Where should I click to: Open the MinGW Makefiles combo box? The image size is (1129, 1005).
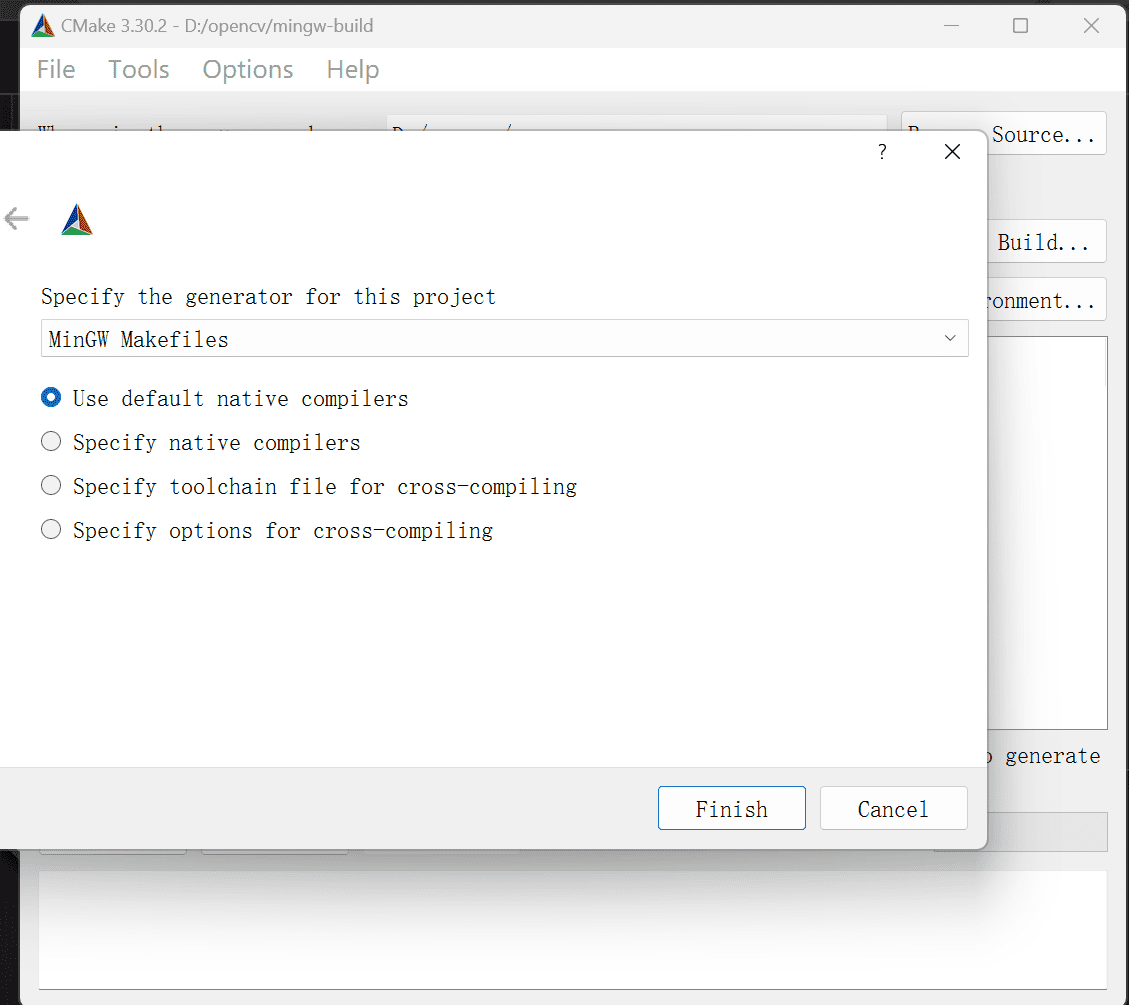click(x=504, y=338)
